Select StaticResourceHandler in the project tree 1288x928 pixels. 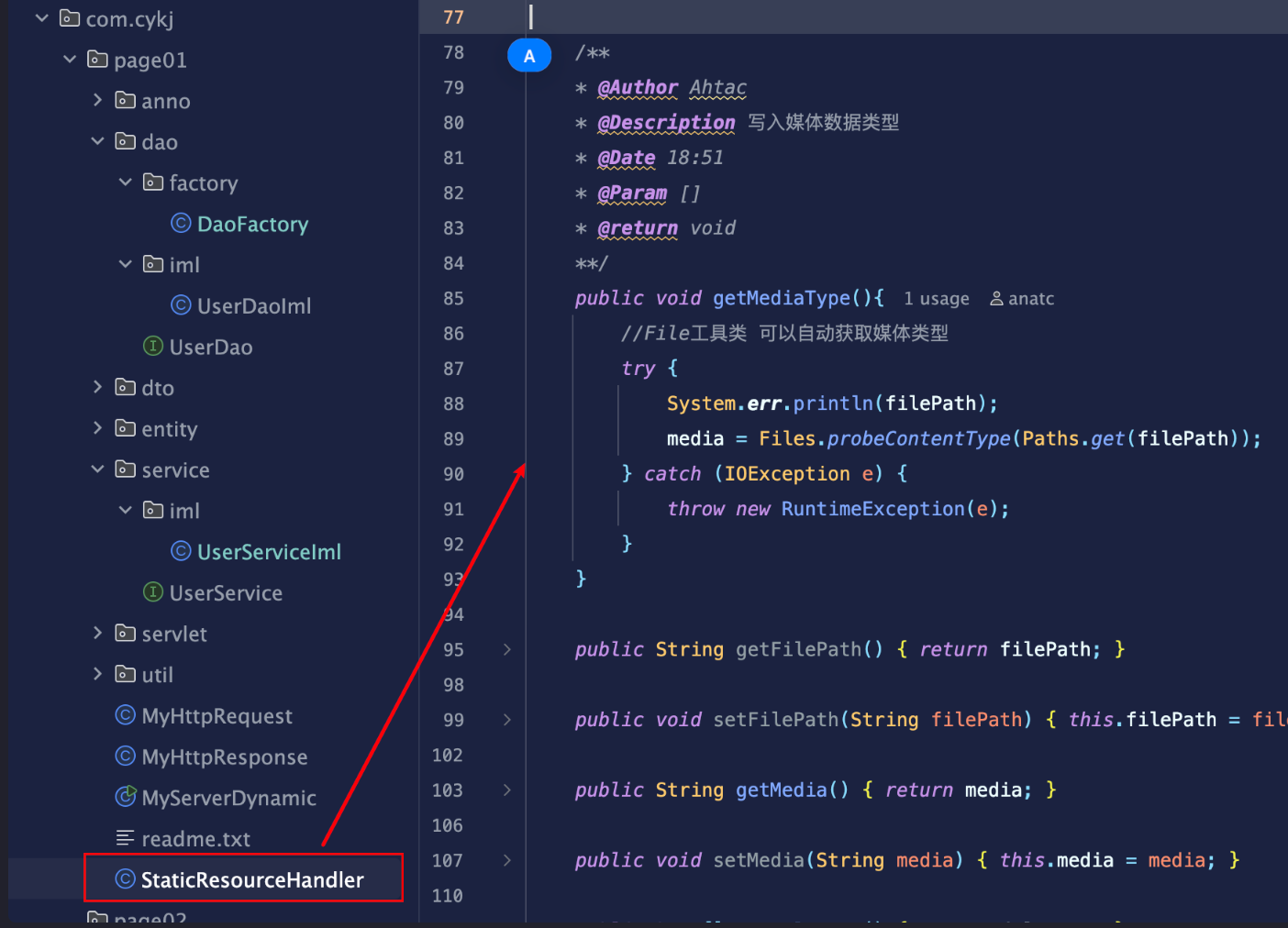[252, 880]
